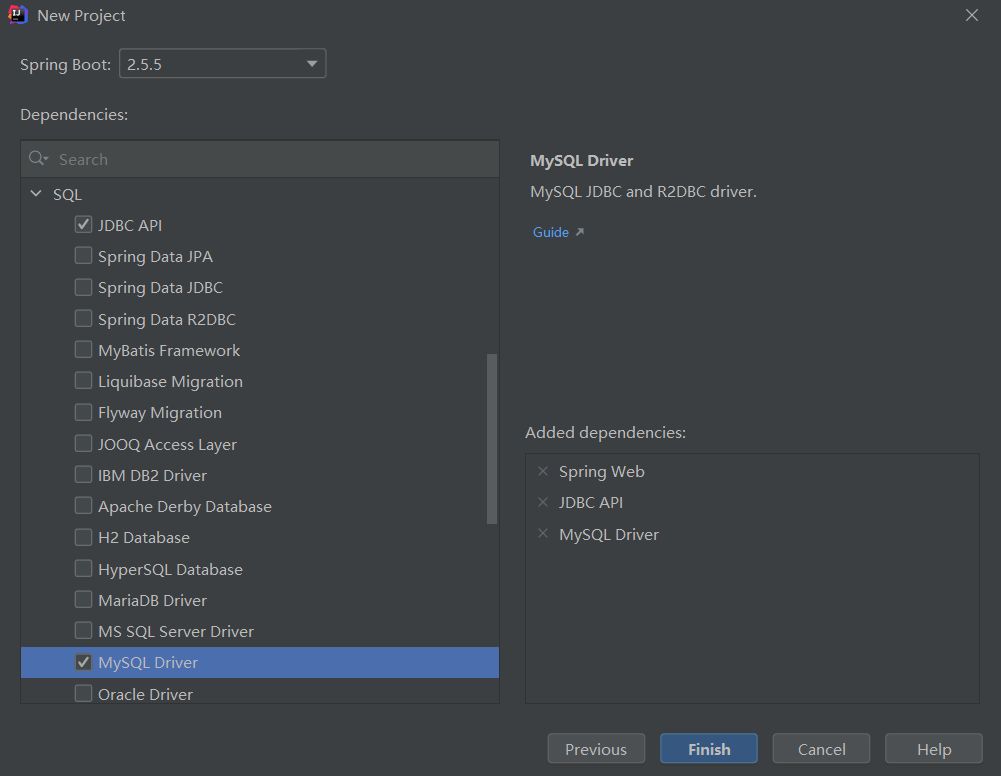Remove JDBC API using its X icon
The image size is (1001, 776).
pos(543,502)
